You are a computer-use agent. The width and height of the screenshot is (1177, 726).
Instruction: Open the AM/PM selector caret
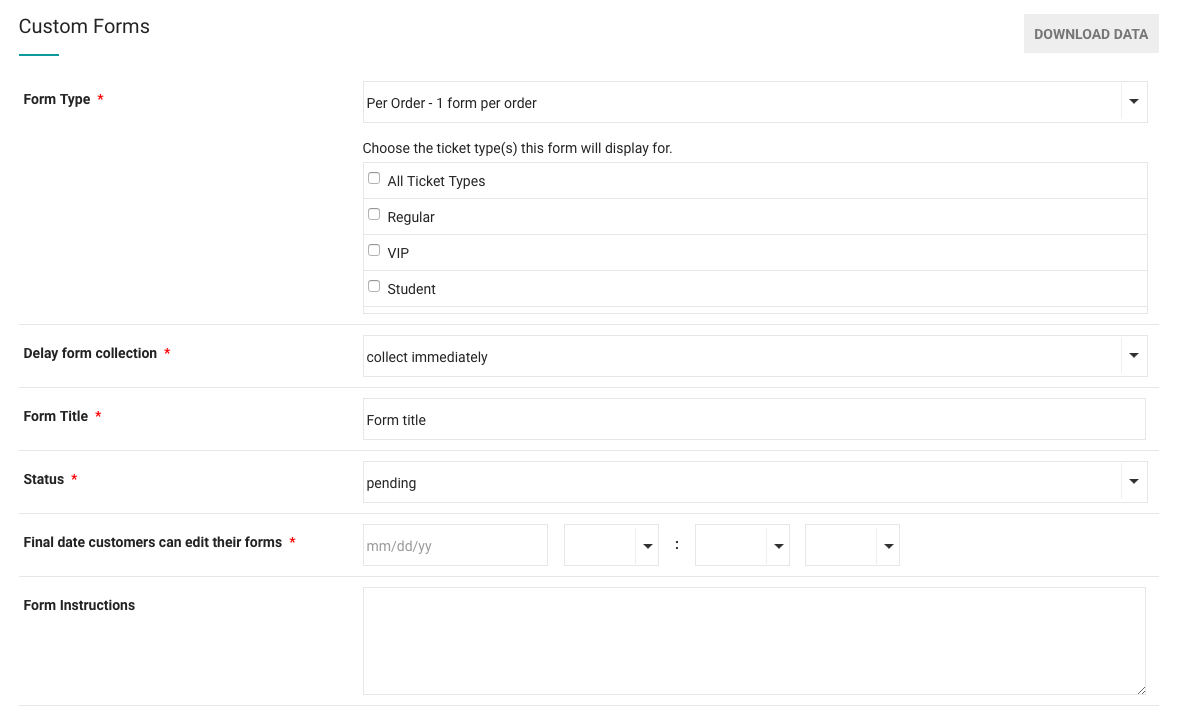tap(888, 545)
